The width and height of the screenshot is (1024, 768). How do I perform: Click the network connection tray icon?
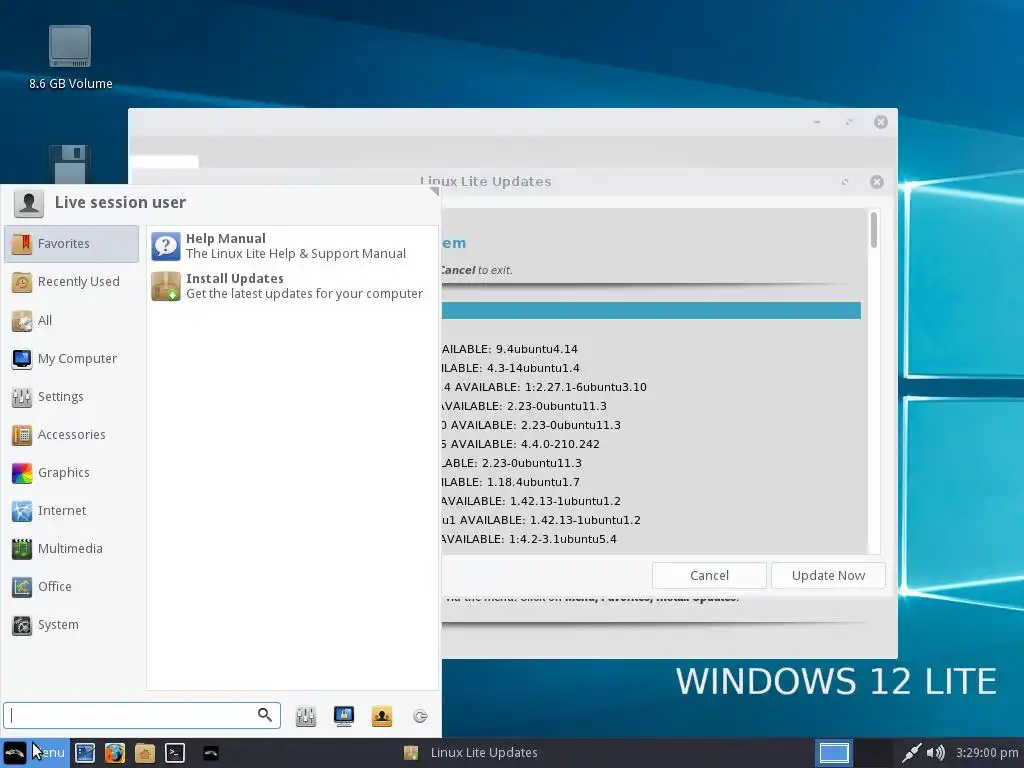tap(910, 753)
